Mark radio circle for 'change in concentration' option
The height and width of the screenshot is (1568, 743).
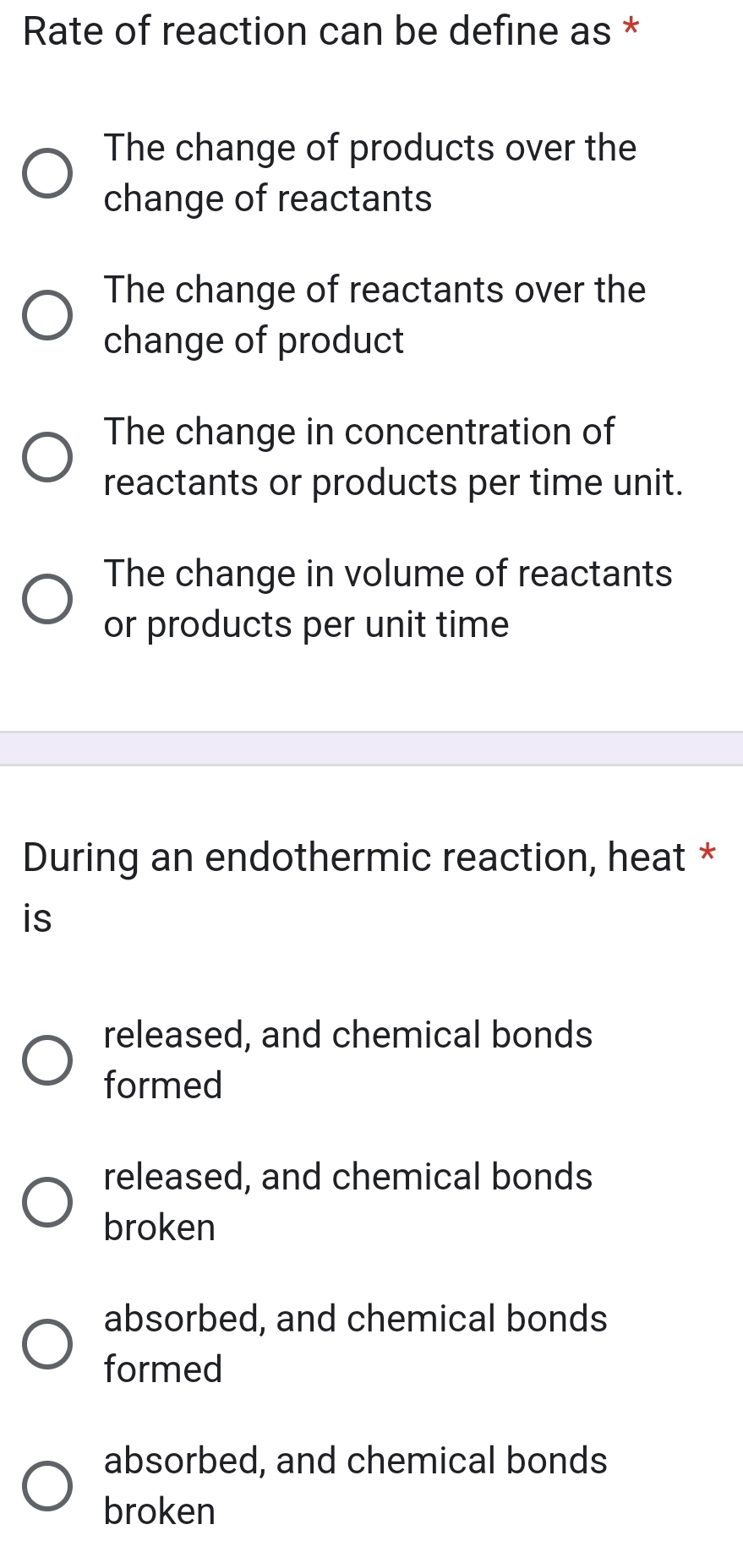(x=46, y=458)
